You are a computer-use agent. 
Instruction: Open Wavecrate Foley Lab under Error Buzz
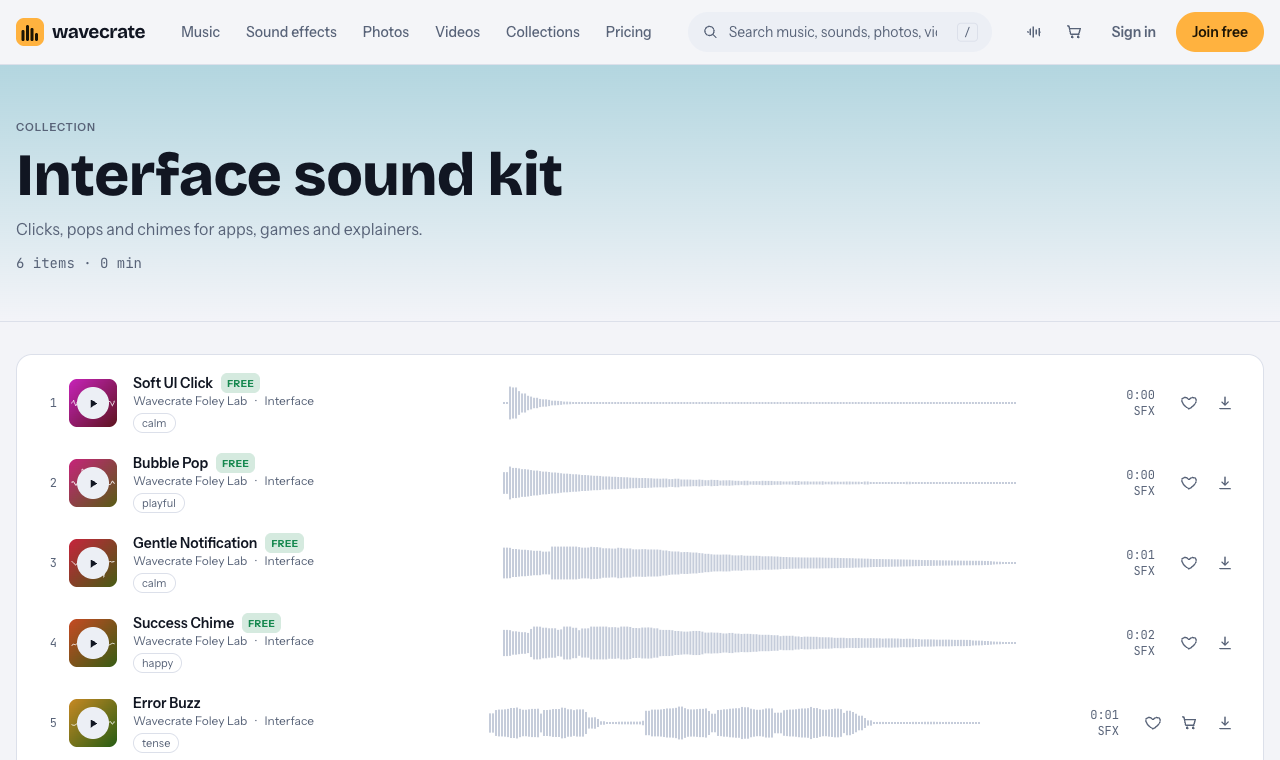190,721
